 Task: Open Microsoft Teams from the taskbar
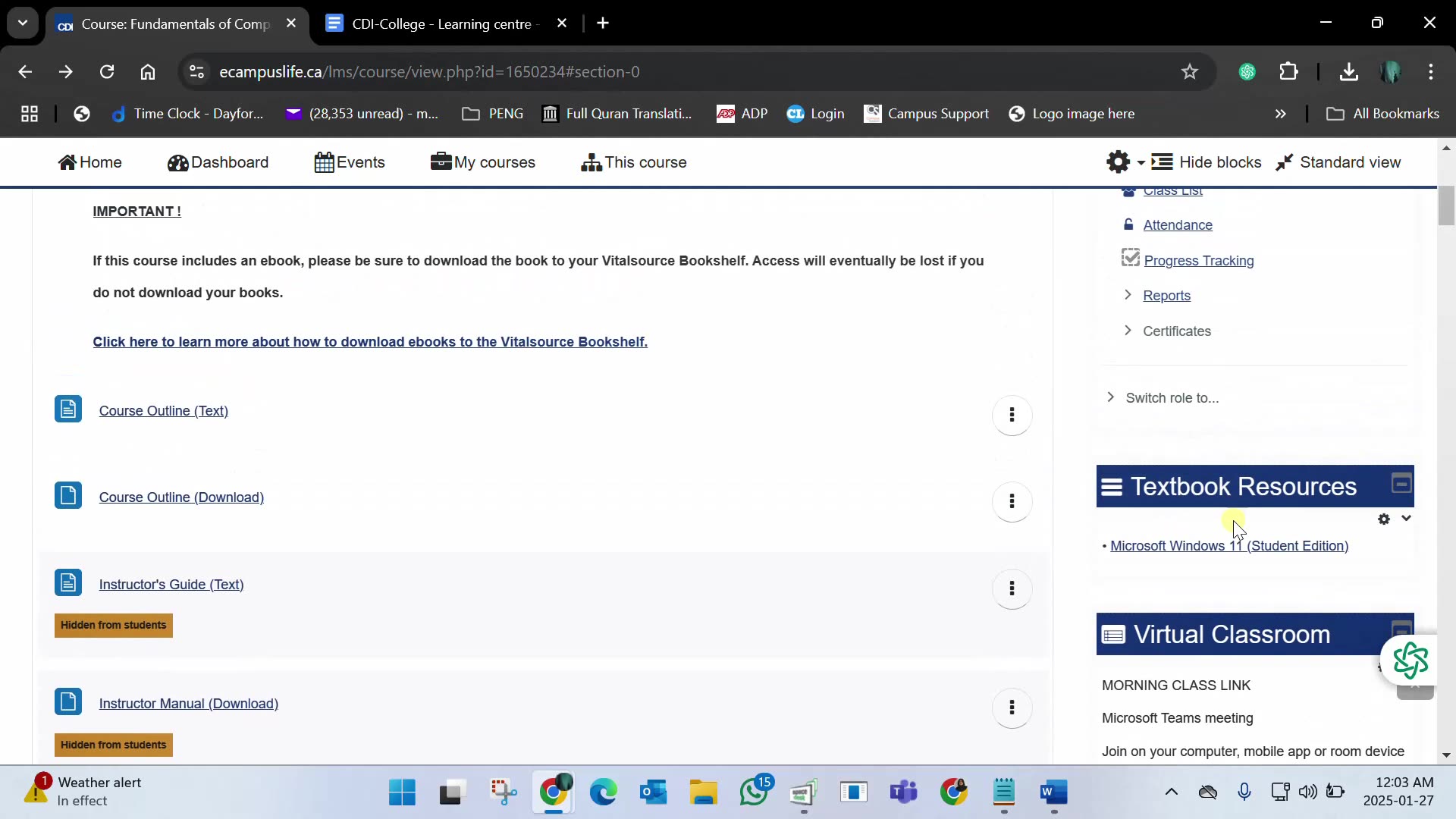[903, 792]
